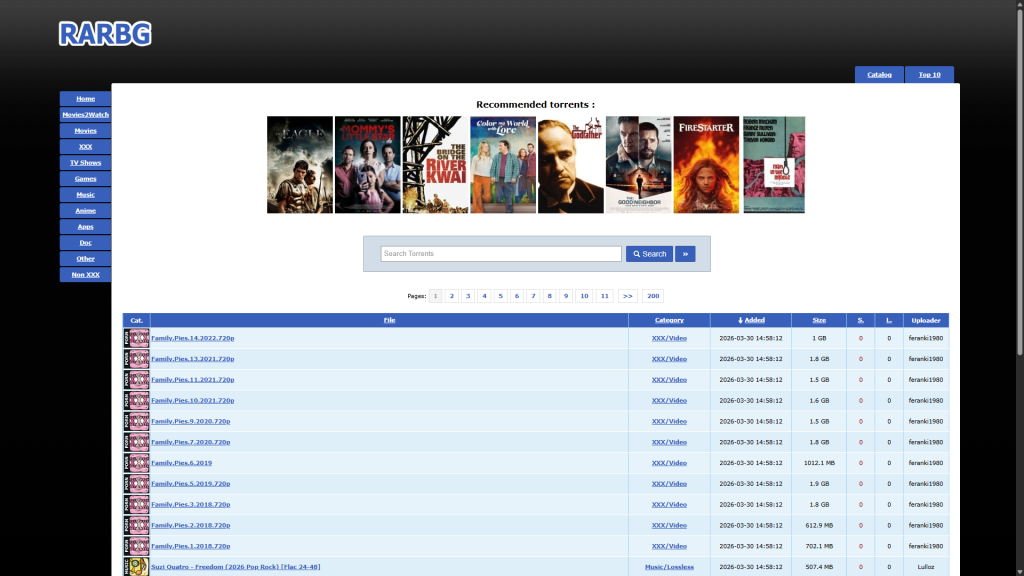Open the Top 10 tab

tap(929, 75)
